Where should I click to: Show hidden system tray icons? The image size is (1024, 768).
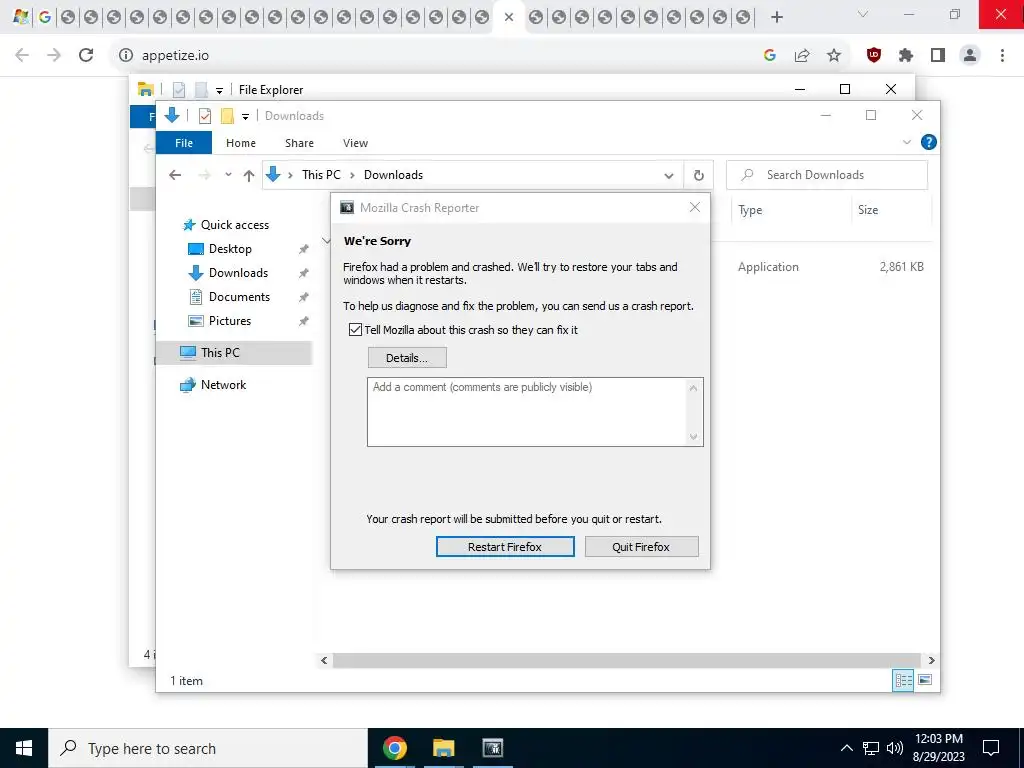(846, 748)
